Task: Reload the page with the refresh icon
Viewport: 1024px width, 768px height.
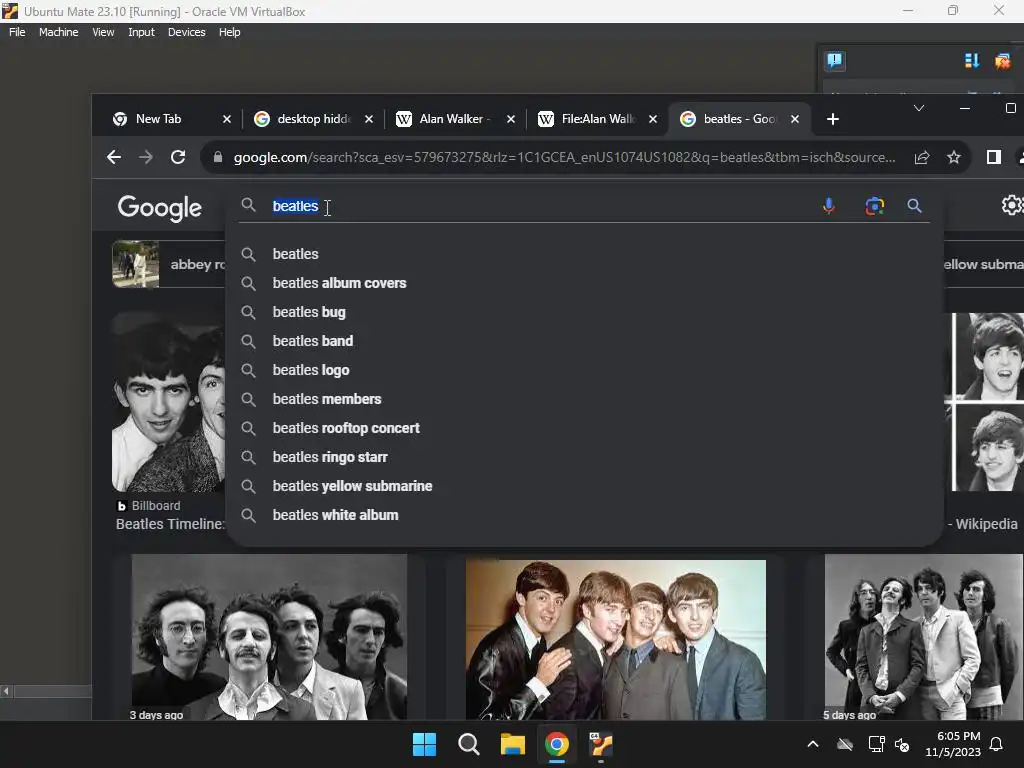Action: (178, 157)
